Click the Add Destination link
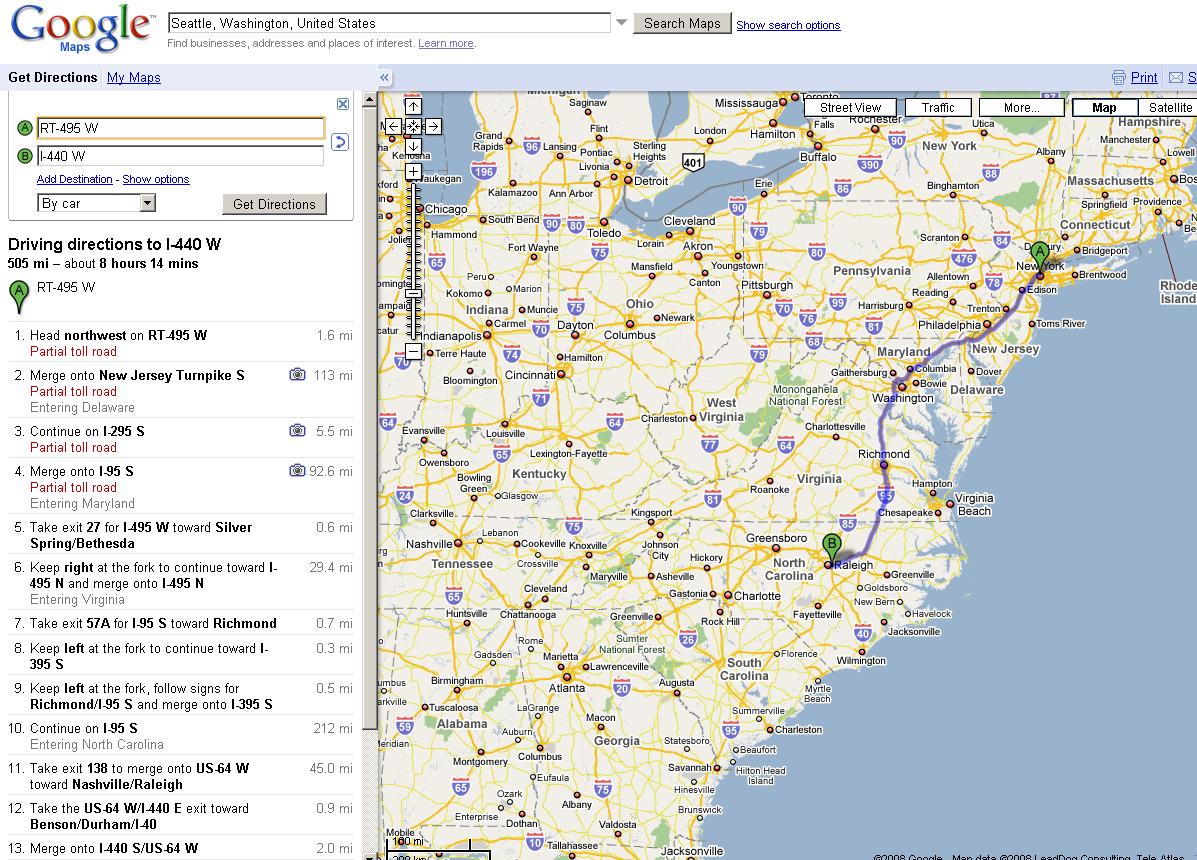The image size is (1197, 860). (75, 180)
